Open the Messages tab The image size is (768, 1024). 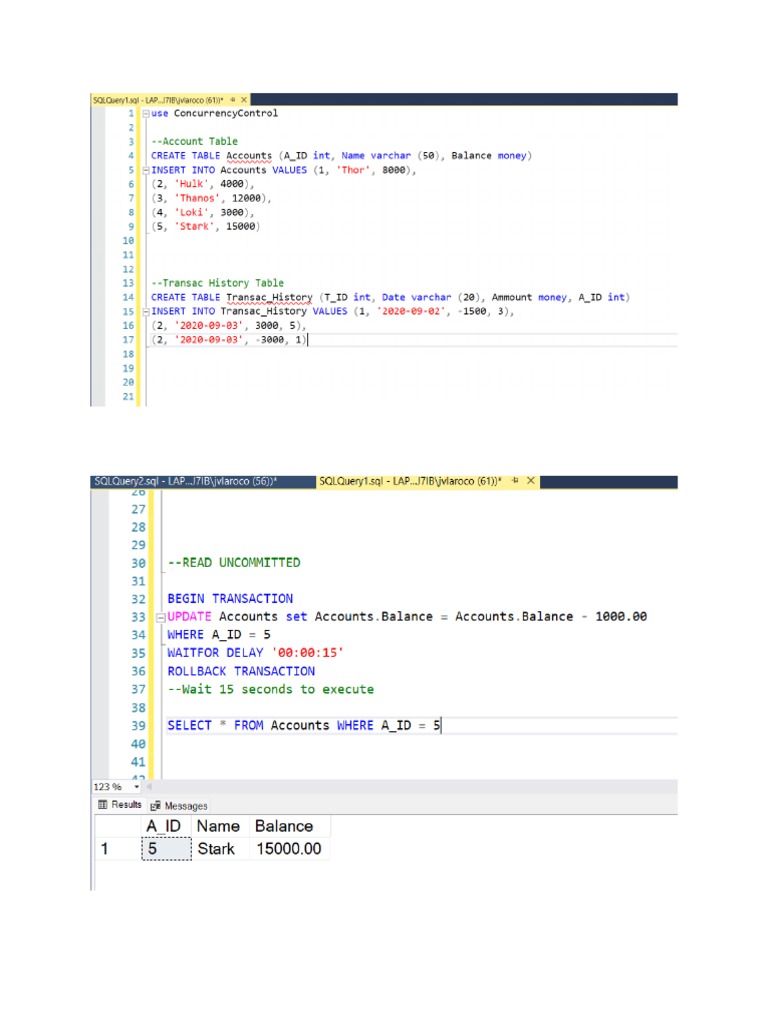point(180,805)
